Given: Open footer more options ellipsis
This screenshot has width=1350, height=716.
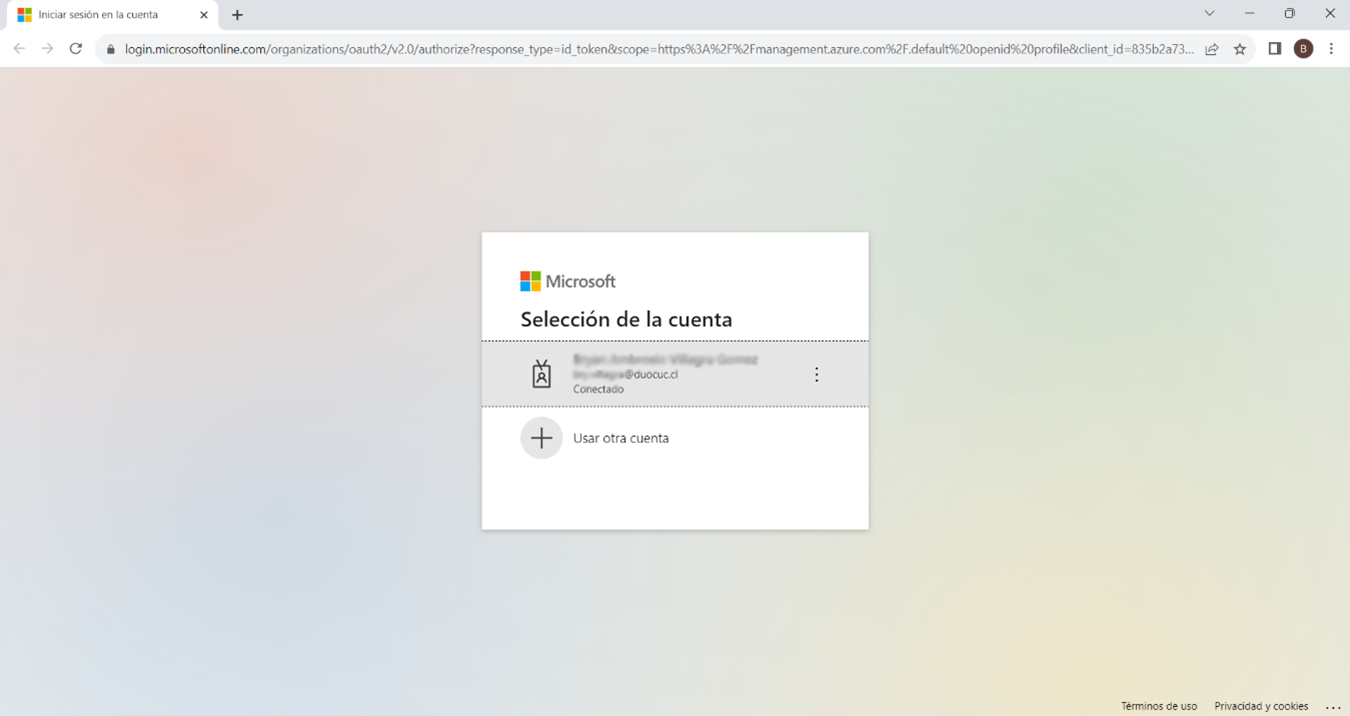Looking at the screenshot, I should (1333, 707).
